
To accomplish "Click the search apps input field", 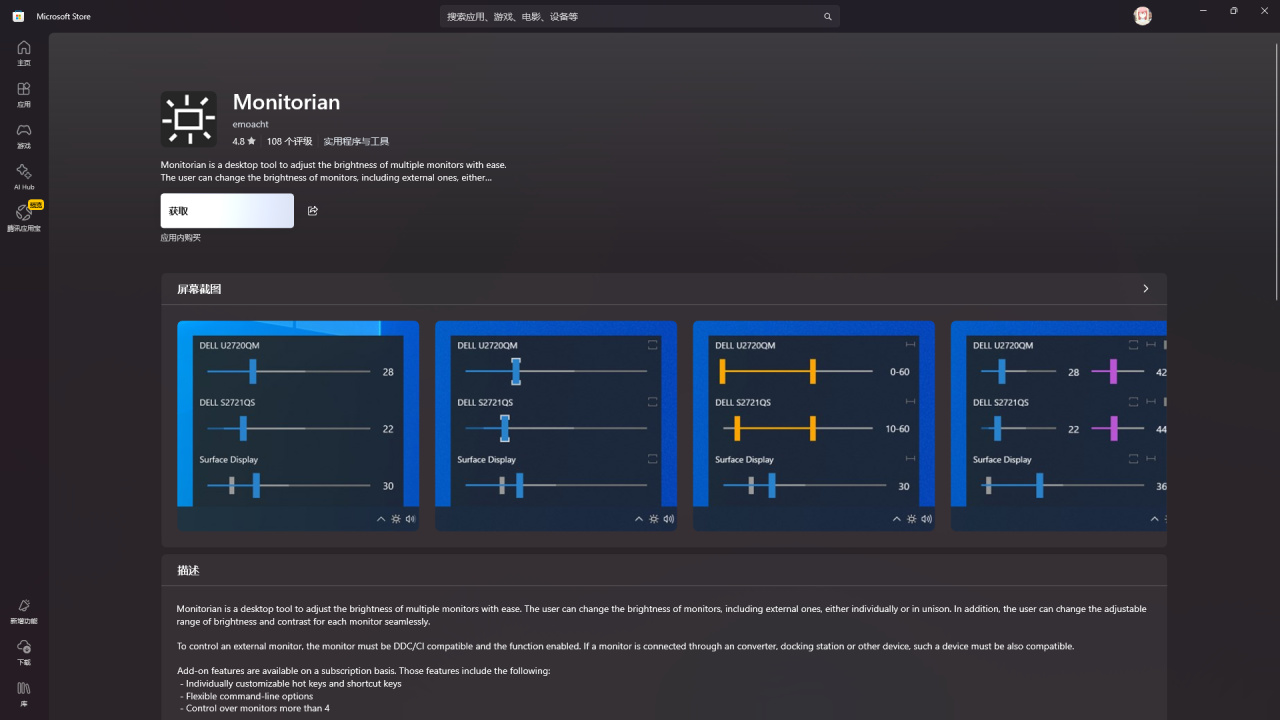I will (640, 17).
